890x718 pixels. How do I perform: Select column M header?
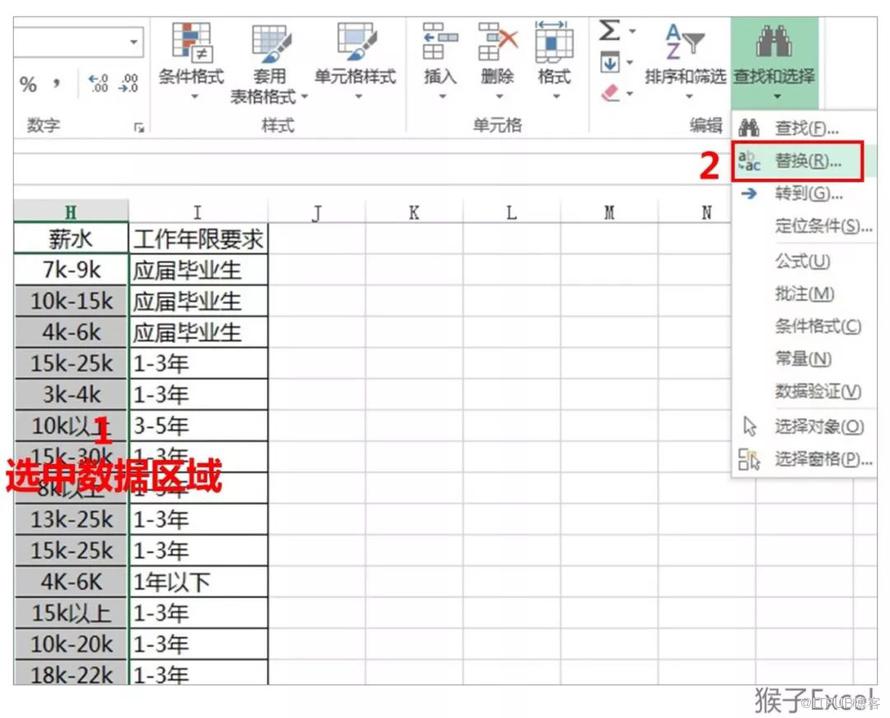tap(609, 212)
